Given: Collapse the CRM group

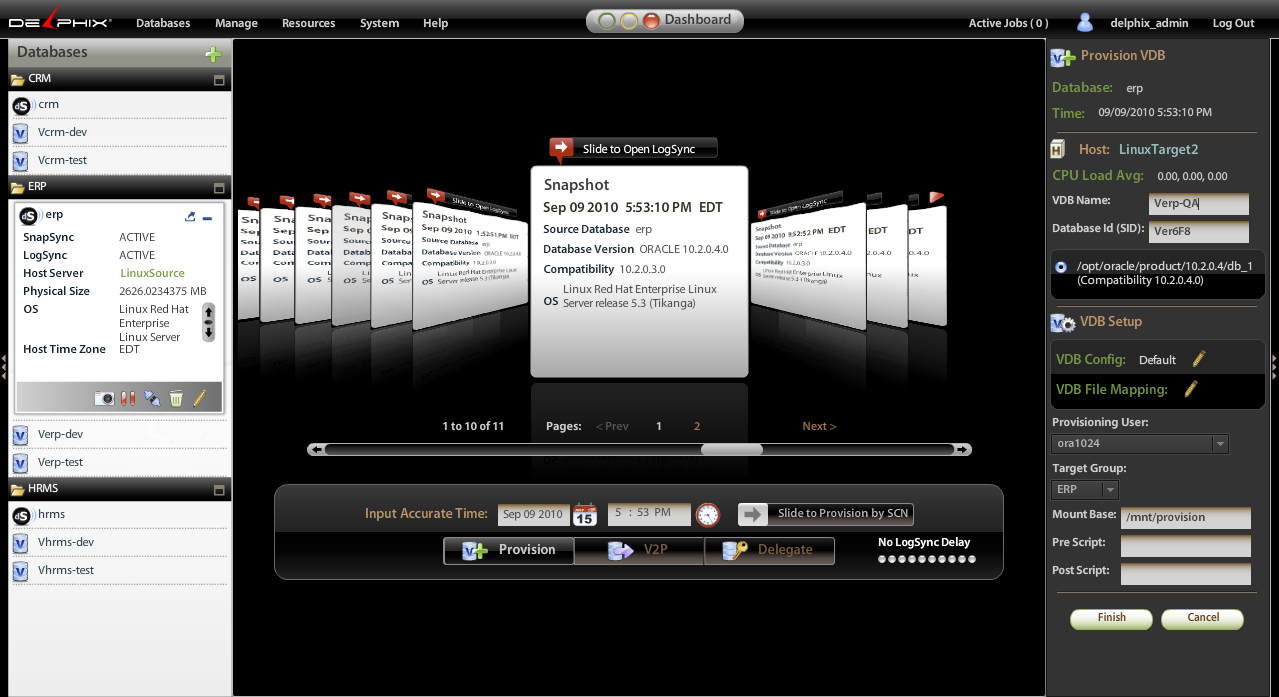Looking at the screenshot, I should tap(220, 80).
